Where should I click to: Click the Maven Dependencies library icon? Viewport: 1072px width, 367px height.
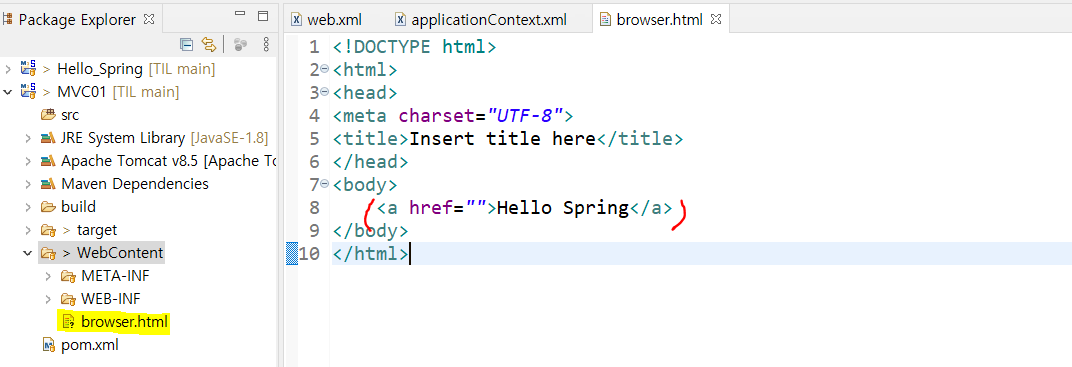coord(48,184)
